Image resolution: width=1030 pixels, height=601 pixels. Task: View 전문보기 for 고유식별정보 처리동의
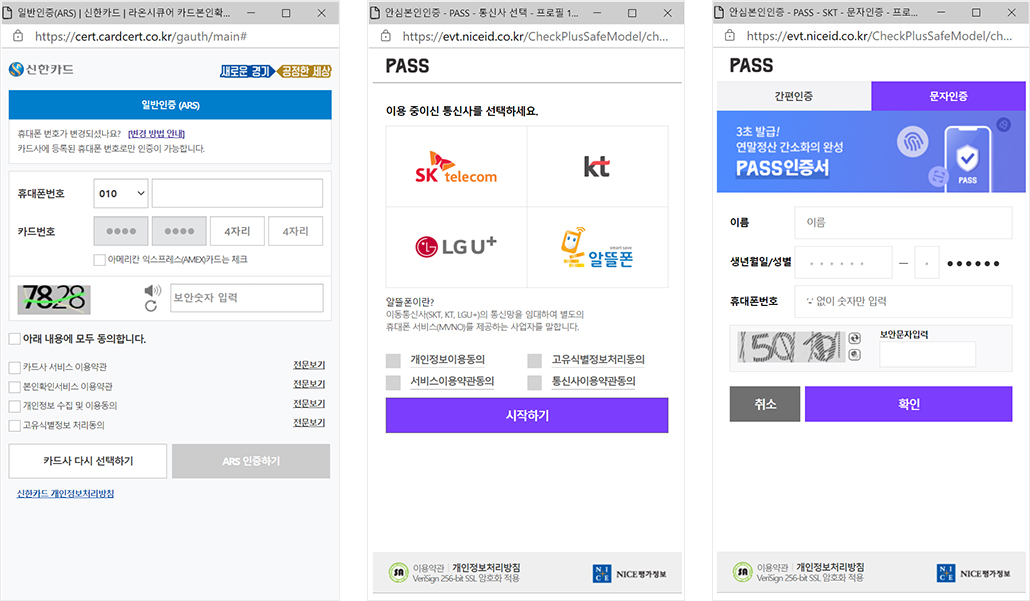pos(309,422)
